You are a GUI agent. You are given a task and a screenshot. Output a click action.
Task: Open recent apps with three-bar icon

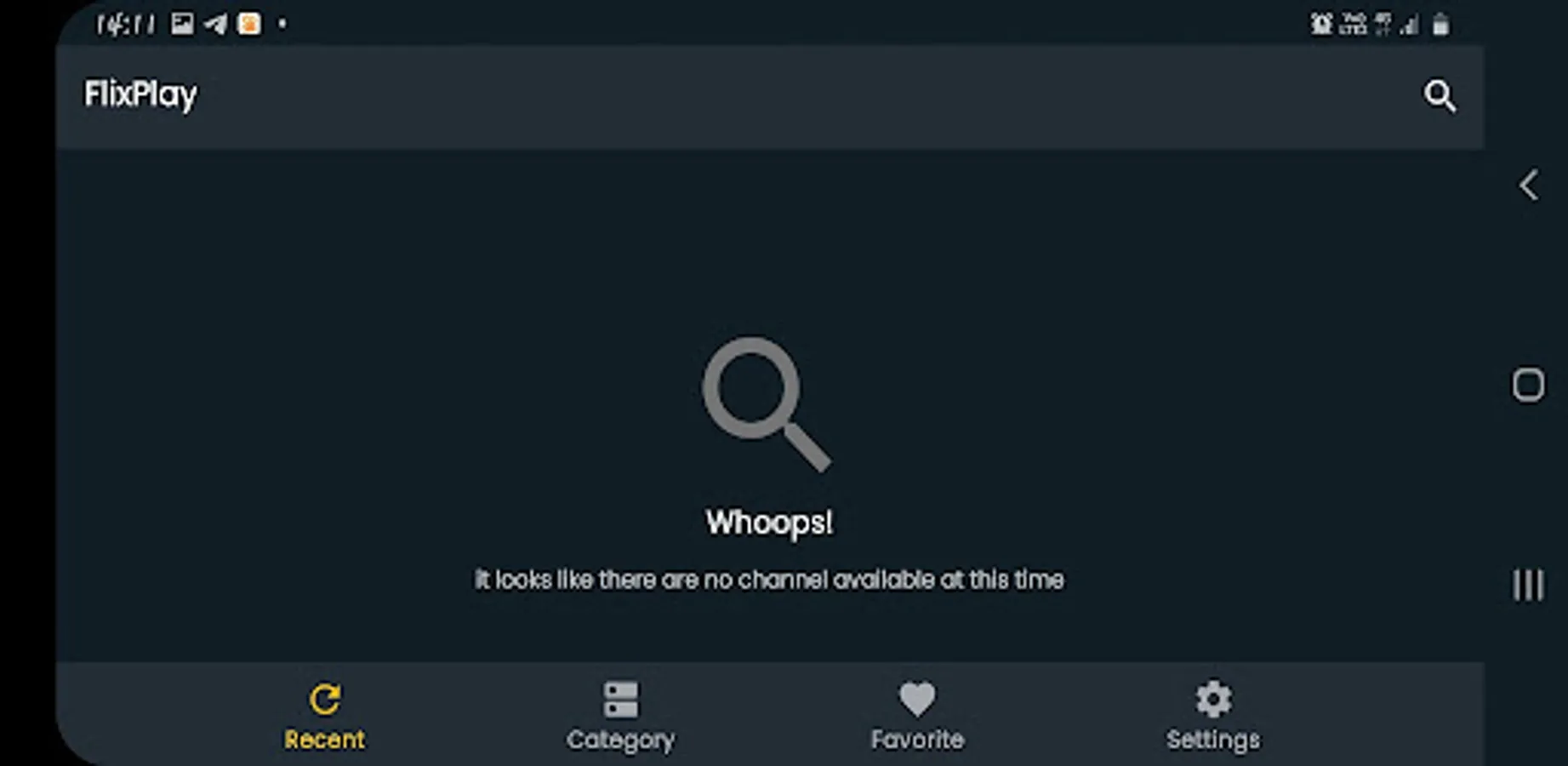(1528, 585)
